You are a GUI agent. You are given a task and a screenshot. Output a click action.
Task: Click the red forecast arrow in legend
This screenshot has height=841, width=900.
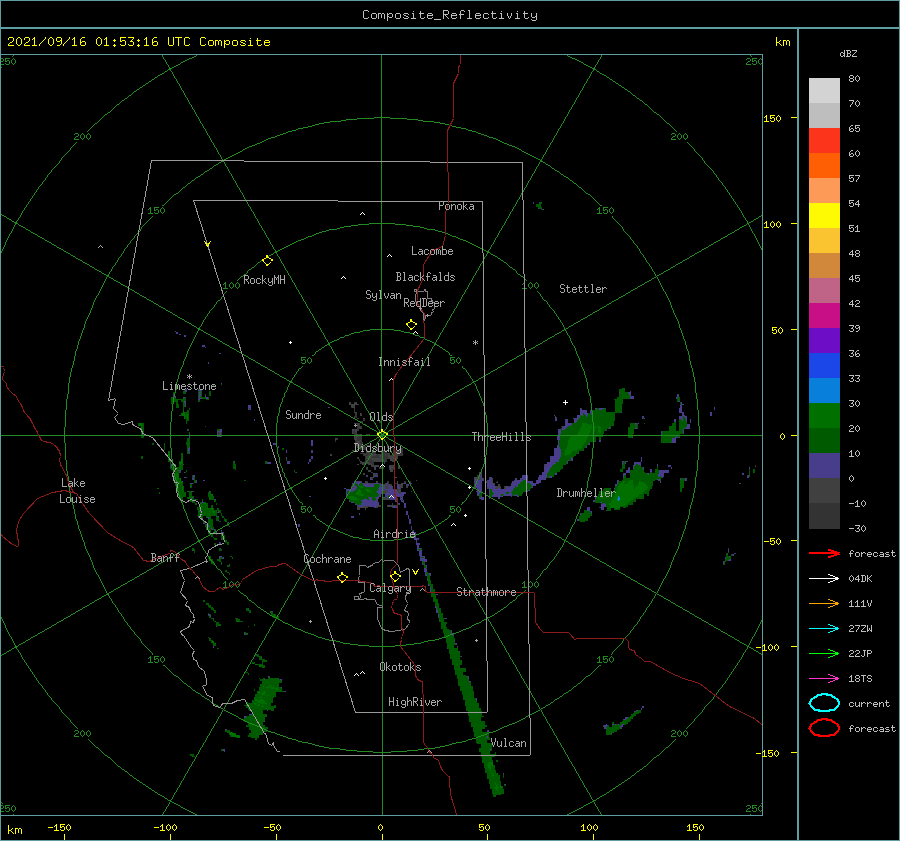tap(824, 553)
